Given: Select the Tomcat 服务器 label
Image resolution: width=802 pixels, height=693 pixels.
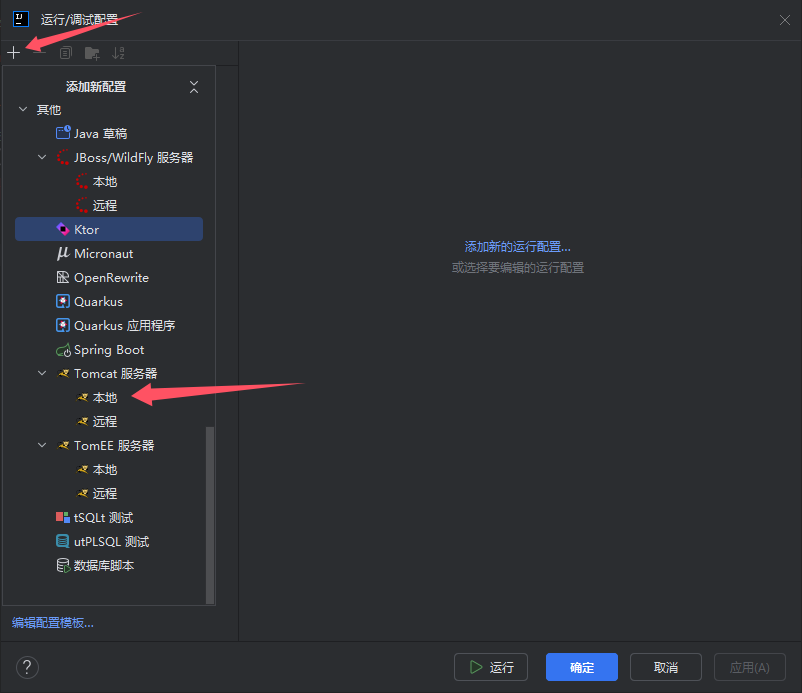Looking at the screenshot, I should [x=116, y=374].
